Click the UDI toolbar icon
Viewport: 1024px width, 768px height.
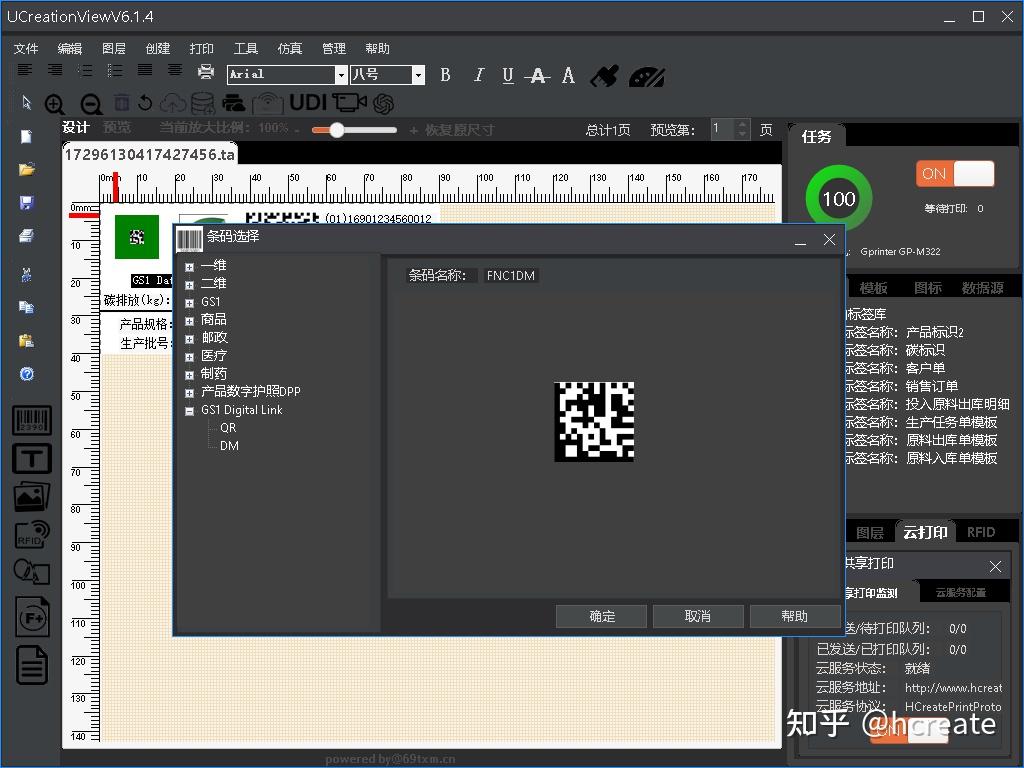[308, 103]
